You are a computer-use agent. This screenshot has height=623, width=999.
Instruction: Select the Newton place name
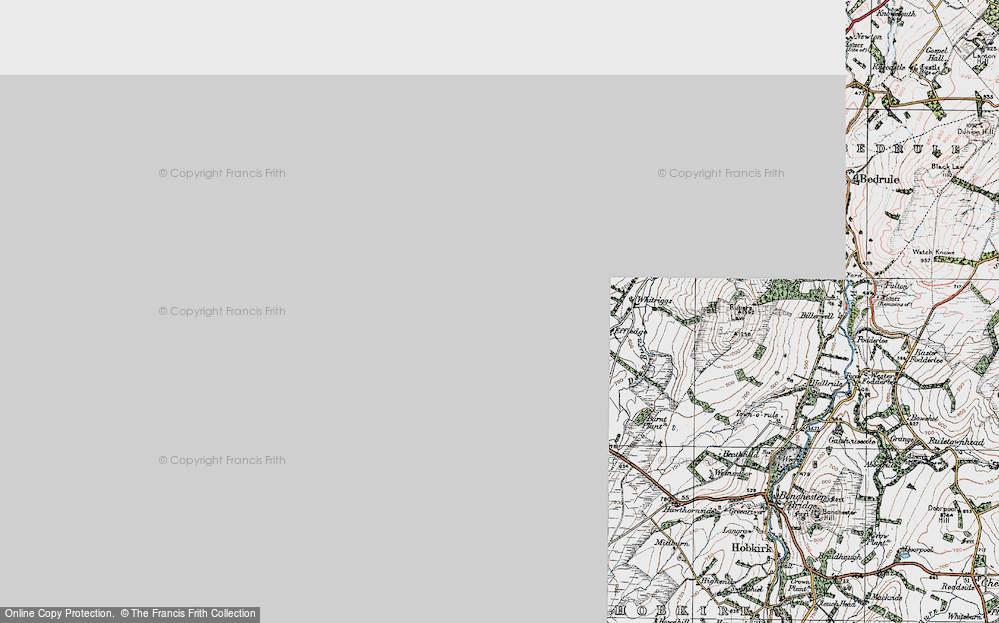coord(867,37)
